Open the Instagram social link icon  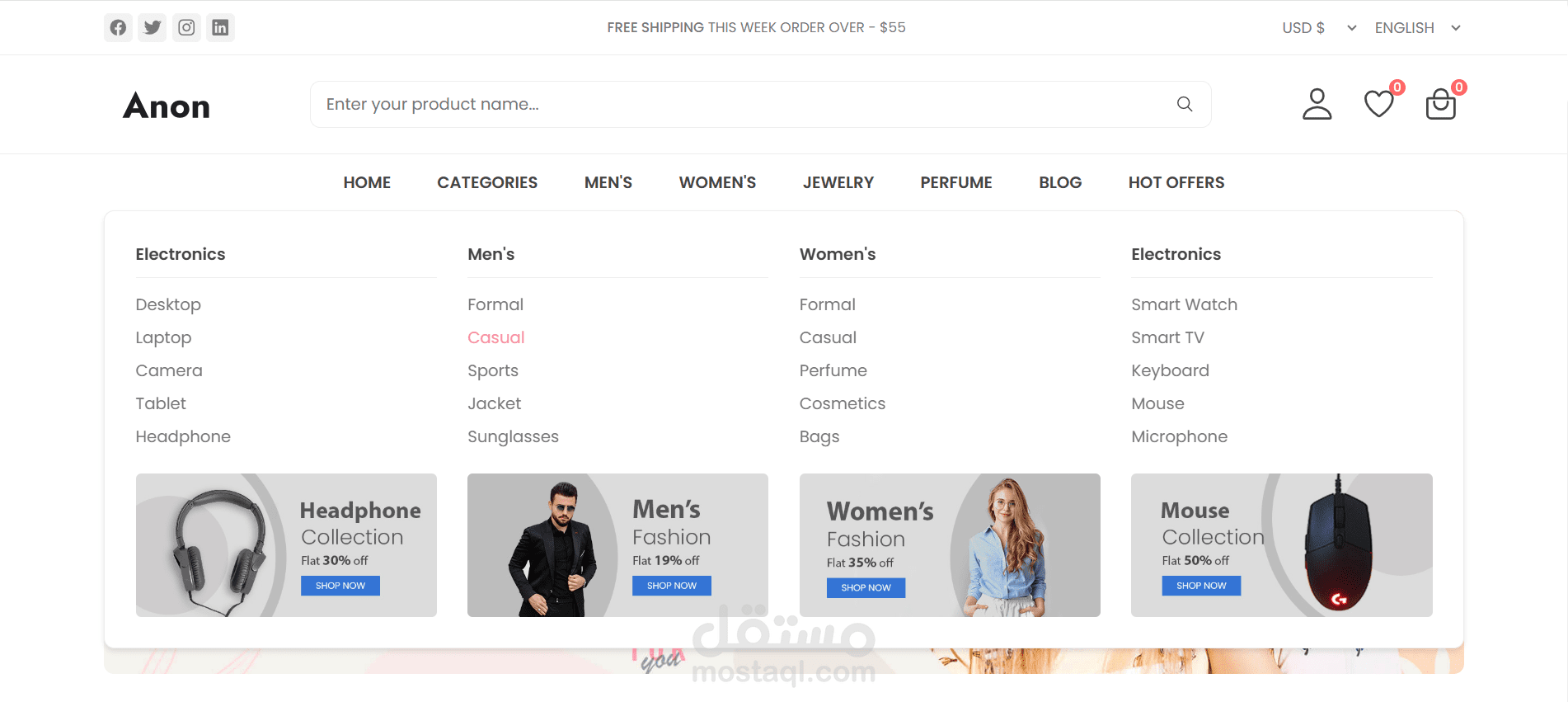(186, 27)
